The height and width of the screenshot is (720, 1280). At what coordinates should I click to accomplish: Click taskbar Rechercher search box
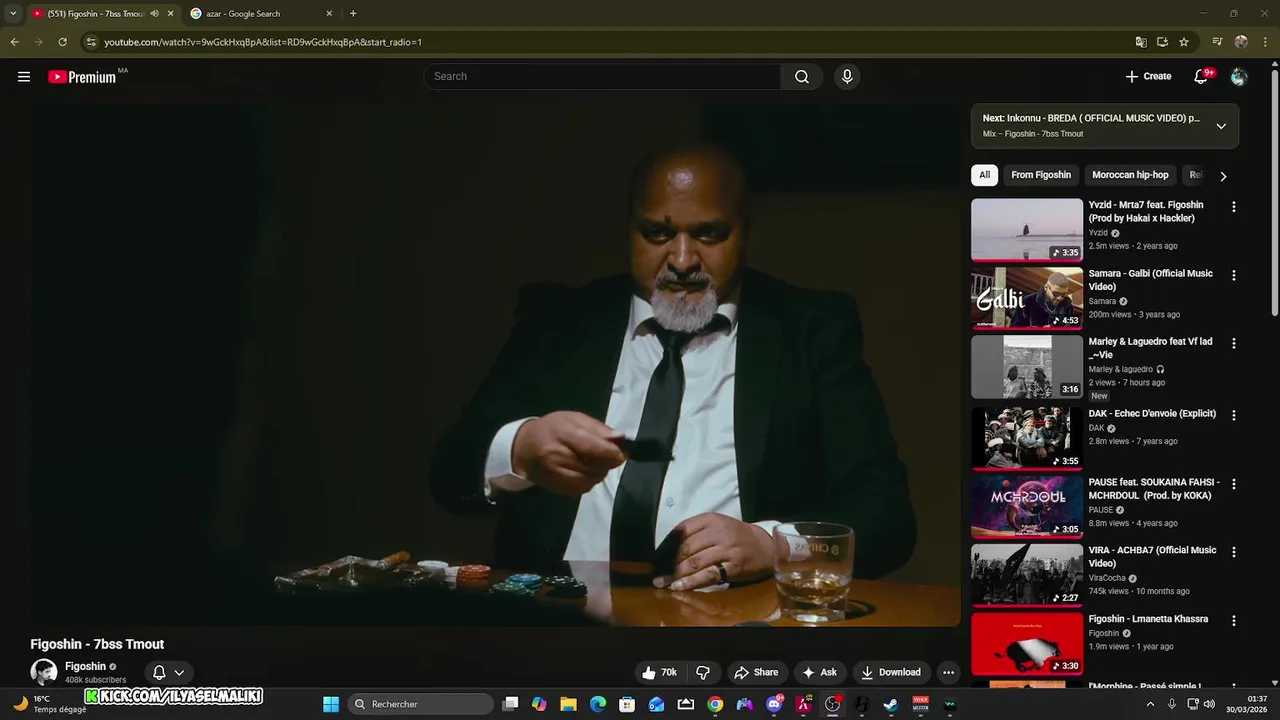coord(420,704)
